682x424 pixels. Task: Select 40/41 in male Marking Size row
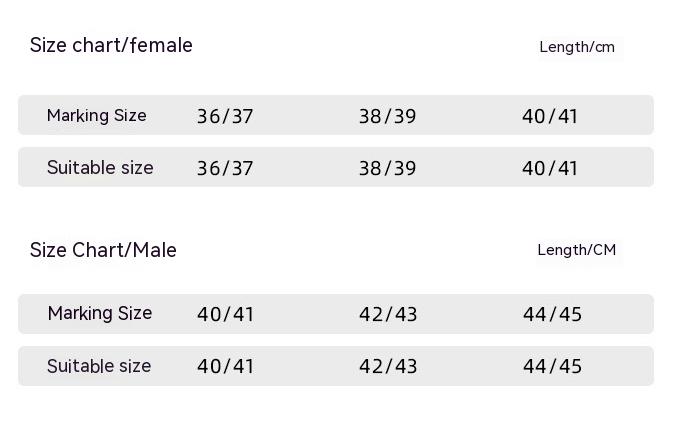pyautogui.click(x=225, y=314)
